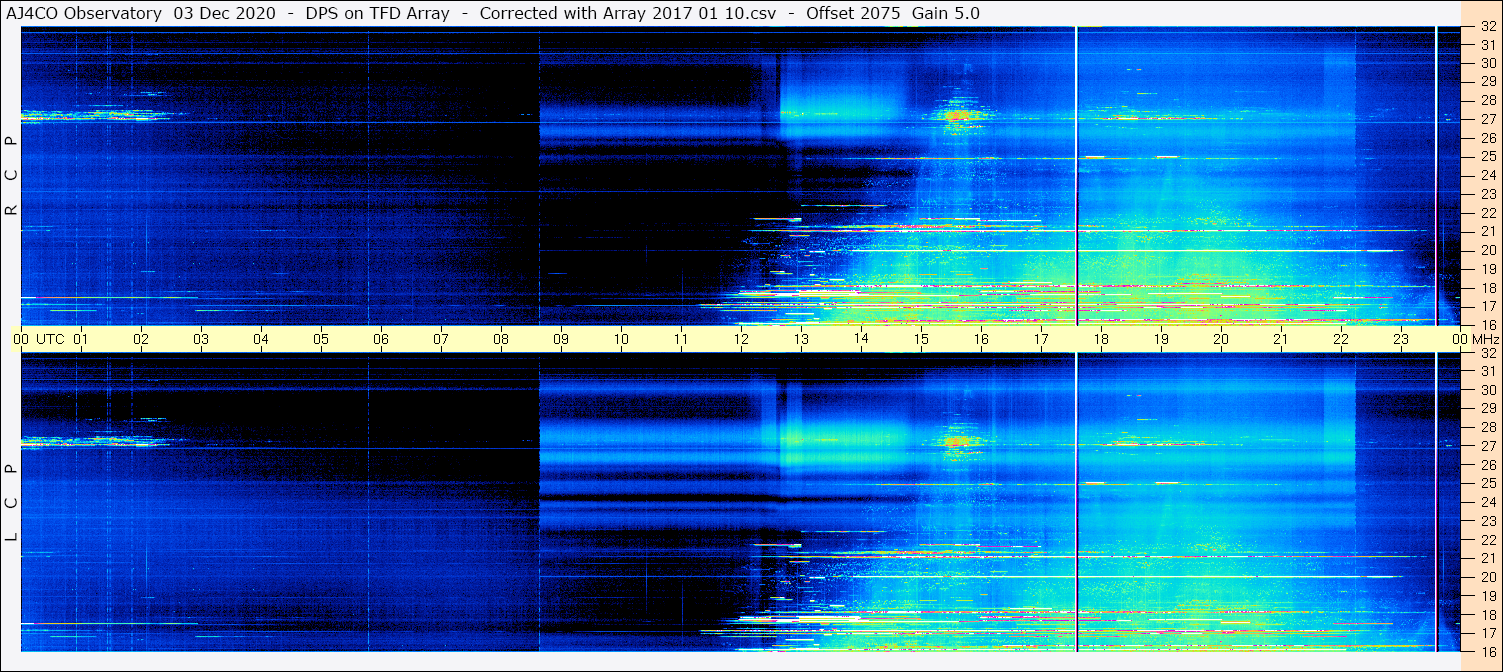Click the 31 MHz tick in LCP panel
The width and height of the screenshot is (1503, 672).
[1487, 371]
